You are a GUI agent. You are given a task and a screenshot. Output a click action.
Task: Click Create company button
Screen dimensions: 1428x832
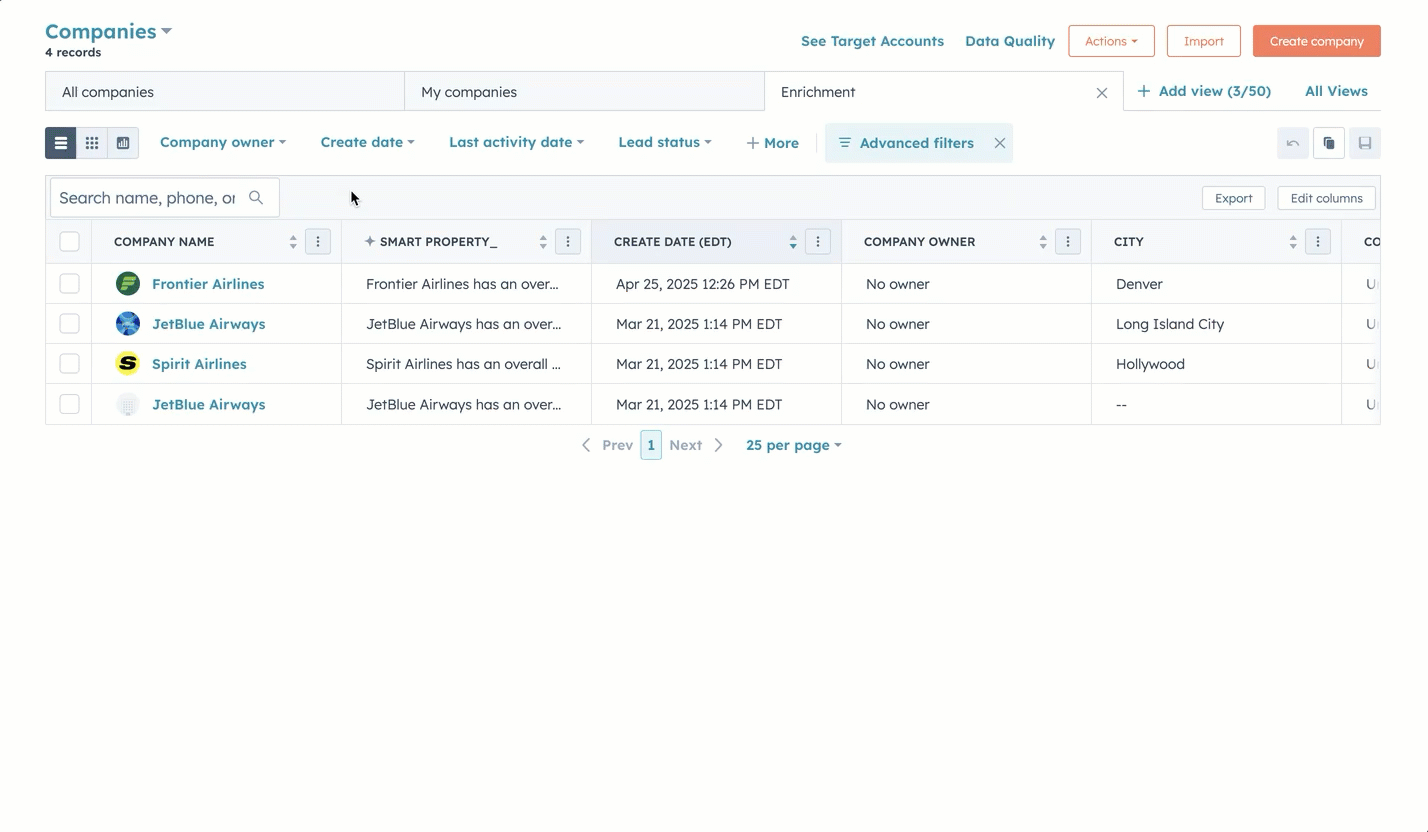tap(1317, 41)
